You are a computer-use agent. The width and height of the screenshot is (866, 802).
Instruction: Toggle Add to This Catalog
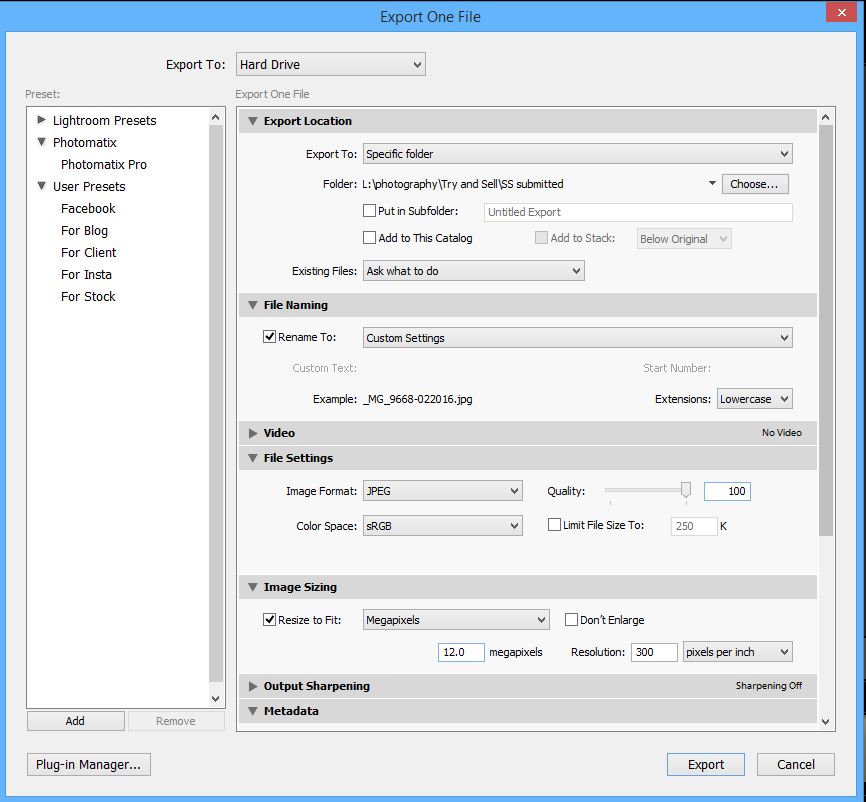click(369, 238)
